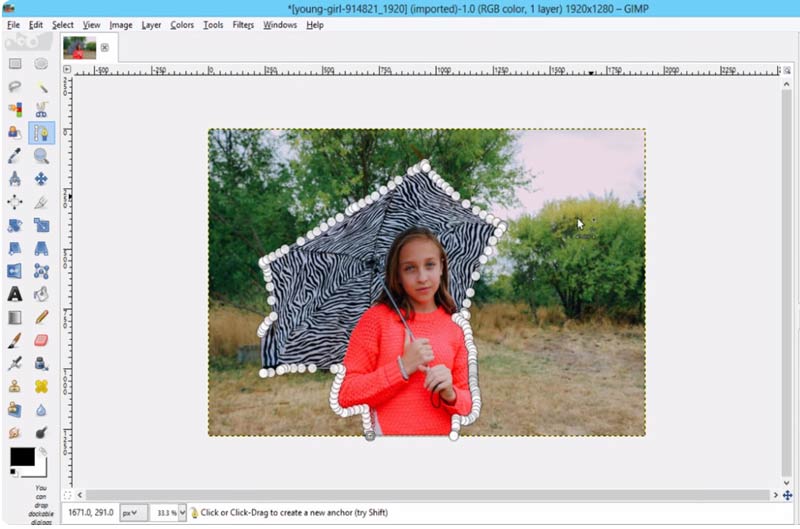800x529 pixels.
Task: Open the Select menu
Action: coord(63,24)
